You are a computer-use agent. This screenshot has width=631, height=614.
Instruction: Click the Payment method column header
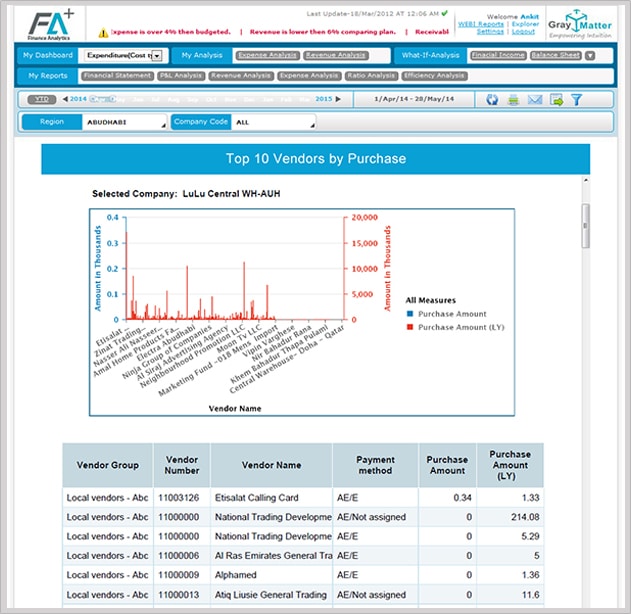pos(375,465)
